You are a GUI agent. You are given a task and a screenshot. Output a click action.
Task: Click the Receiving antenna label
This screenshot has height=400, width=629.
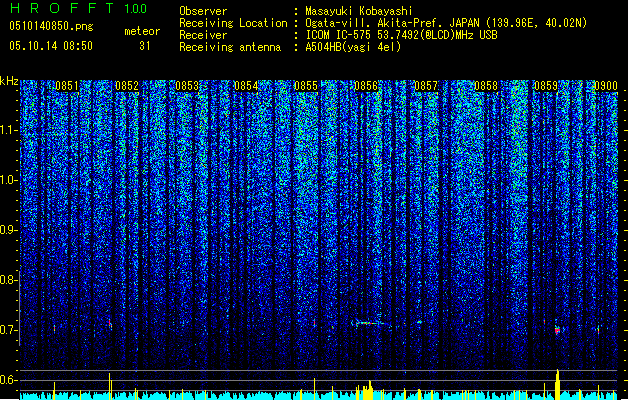coord(230,47)
